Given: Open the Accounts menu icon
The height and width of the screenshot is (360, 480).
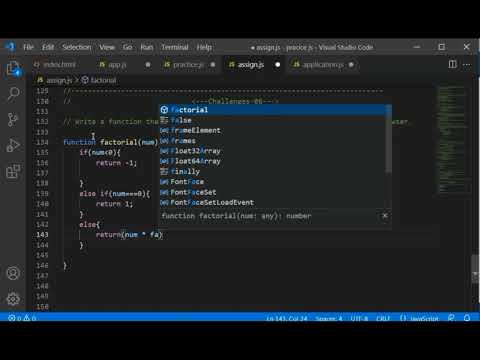Looking at the screenshot, I should click(13, 273).
